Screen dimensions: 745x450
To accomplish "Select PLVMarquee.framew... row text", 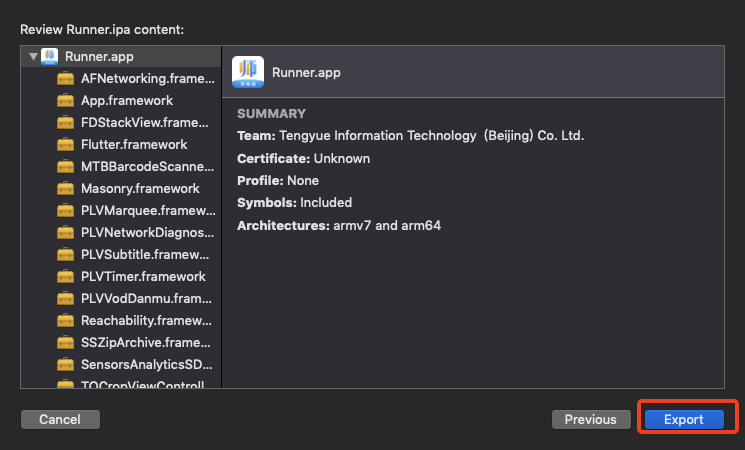I will click(x=148, y=211).
